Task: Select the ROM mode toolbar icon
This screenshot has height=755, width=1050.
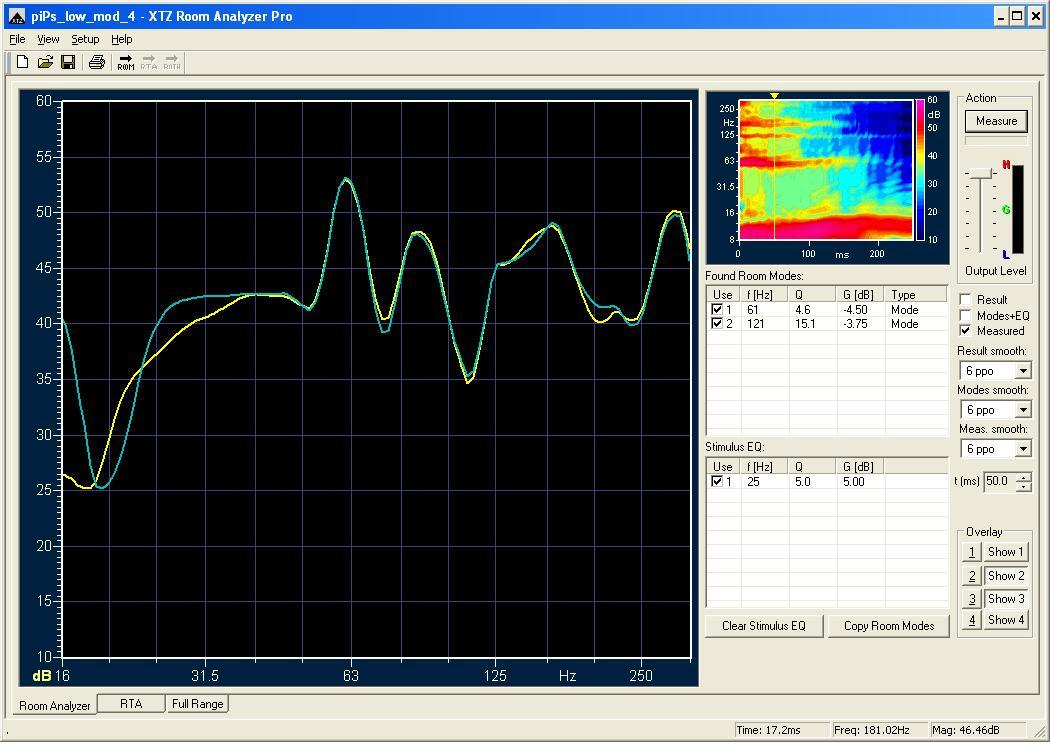Action: pyautogui.click(x=126, y=62)
